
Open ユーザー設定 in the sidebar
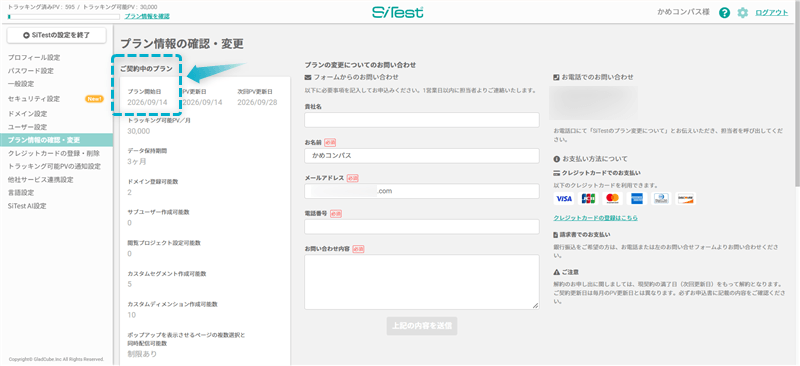[x=28, y=127]
